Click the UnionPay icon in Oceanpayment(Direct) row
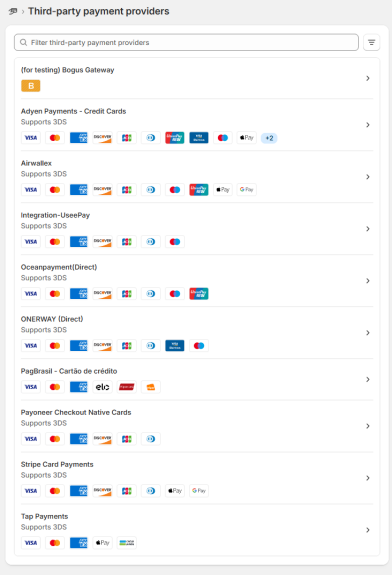392x575 pixels. pos(199,294)
